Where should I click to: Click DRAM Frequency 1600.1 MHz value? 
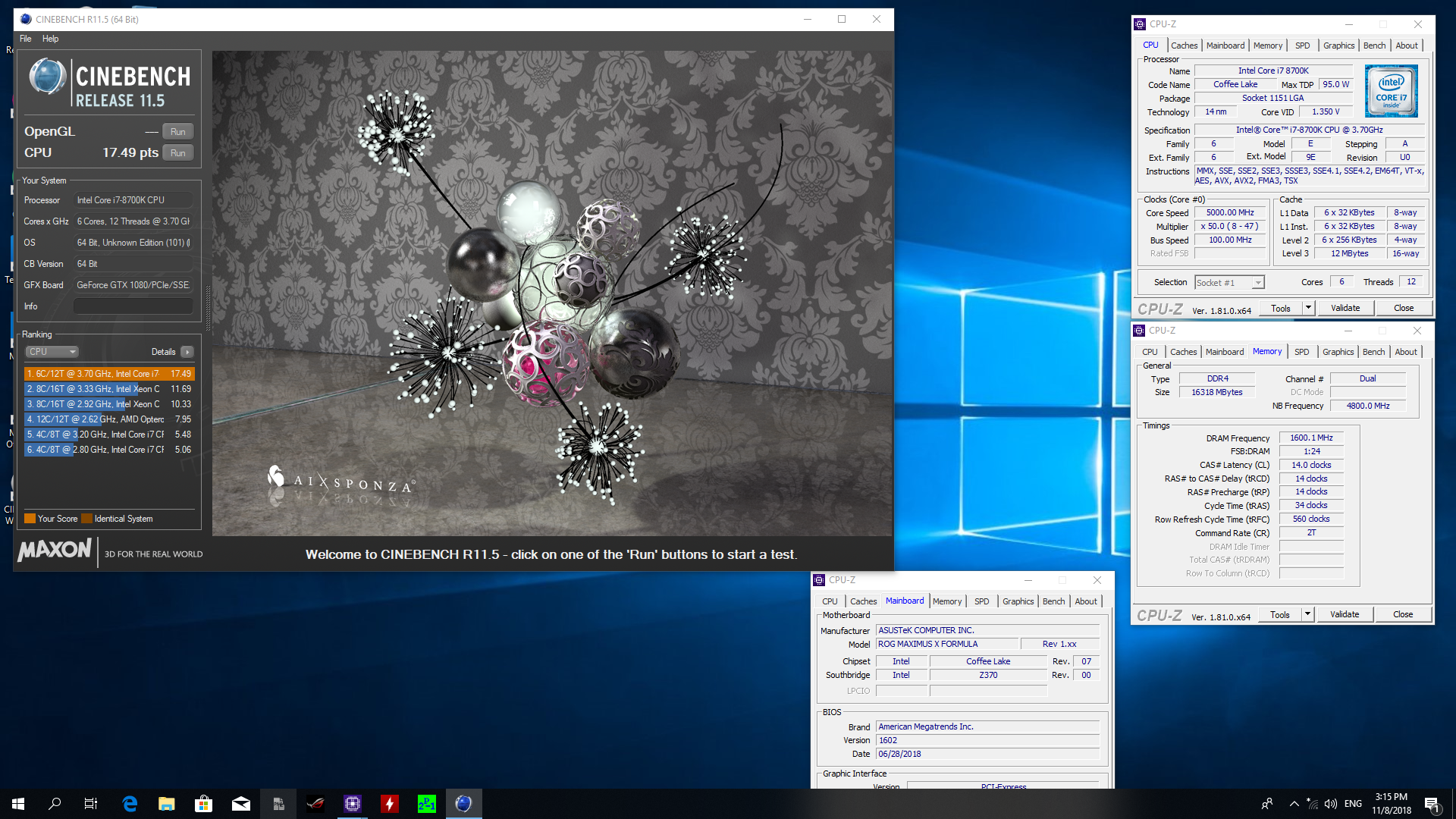point(1311,438)
